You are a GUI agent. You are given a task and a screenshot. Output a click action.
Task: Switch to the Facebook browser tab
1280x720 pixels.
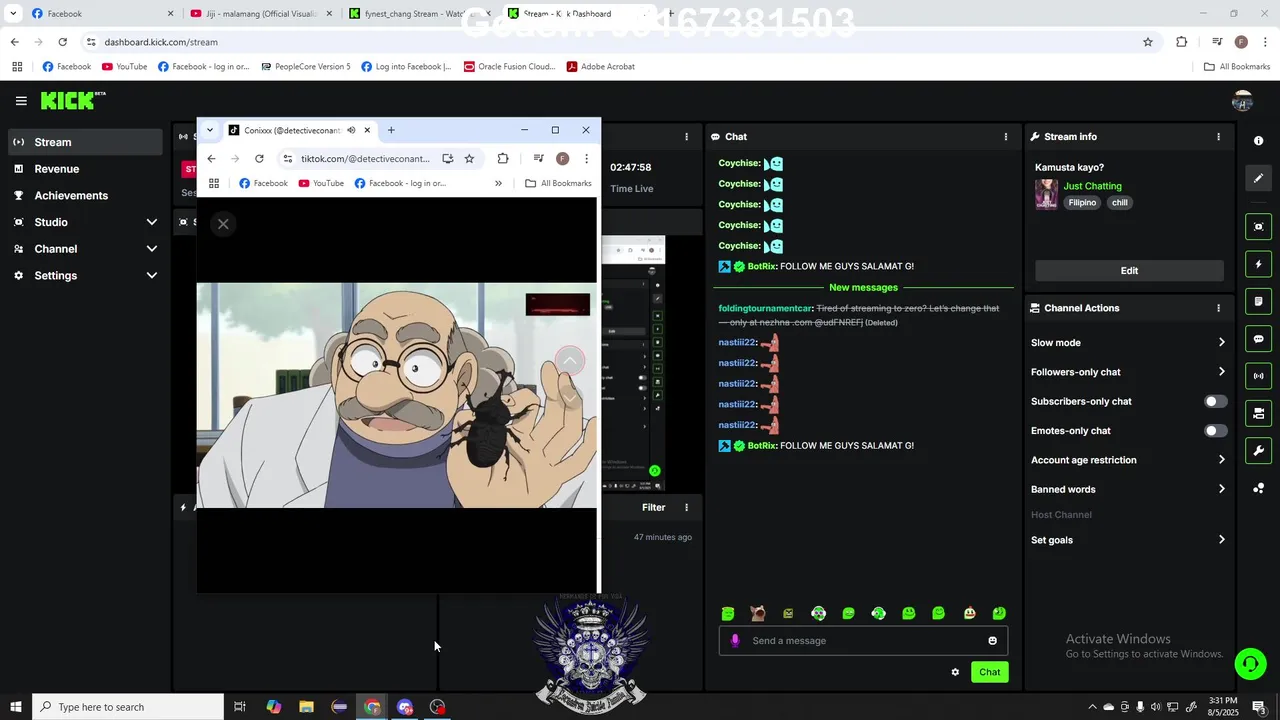coord(95,14)
